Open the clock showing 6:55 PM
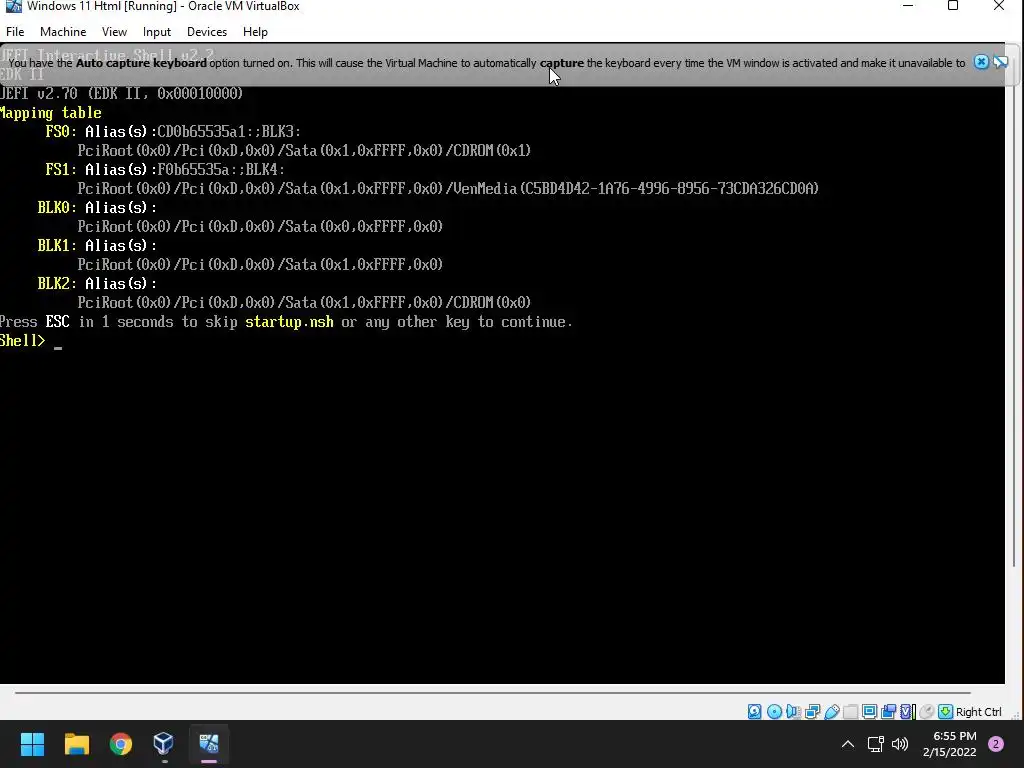Image resolution: width=1024 pixels, height=768 pixels. [949, 744]
